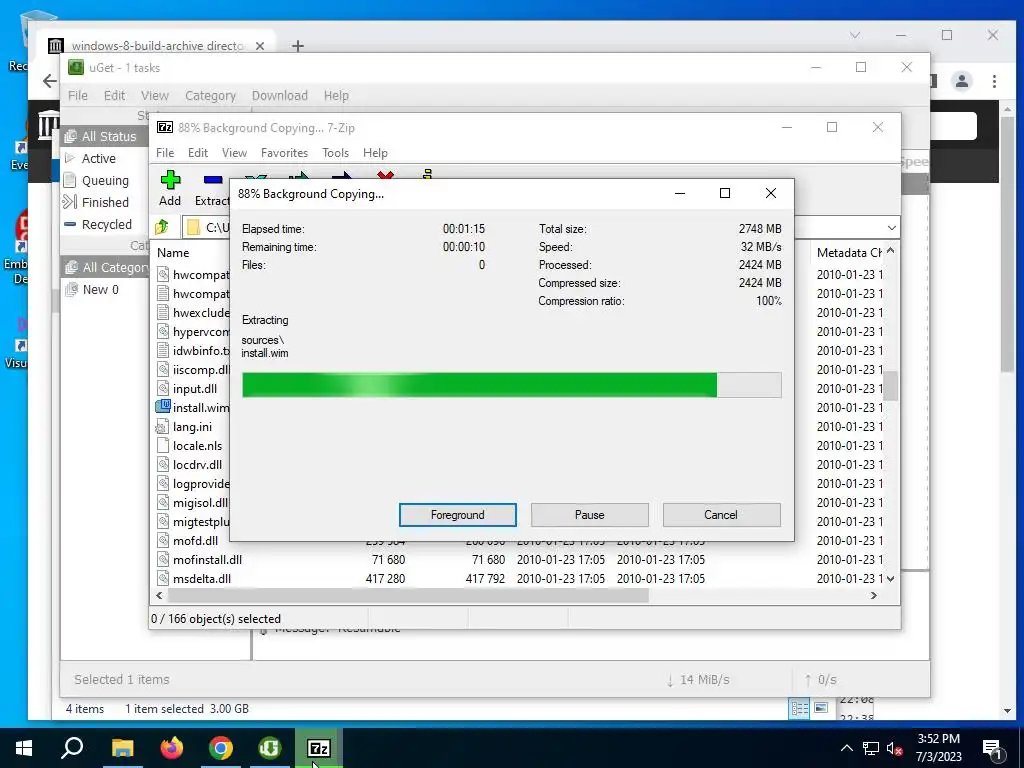Open the Edit menu in 7-Zip
The image size is (1024, 768).
point(198,153)
